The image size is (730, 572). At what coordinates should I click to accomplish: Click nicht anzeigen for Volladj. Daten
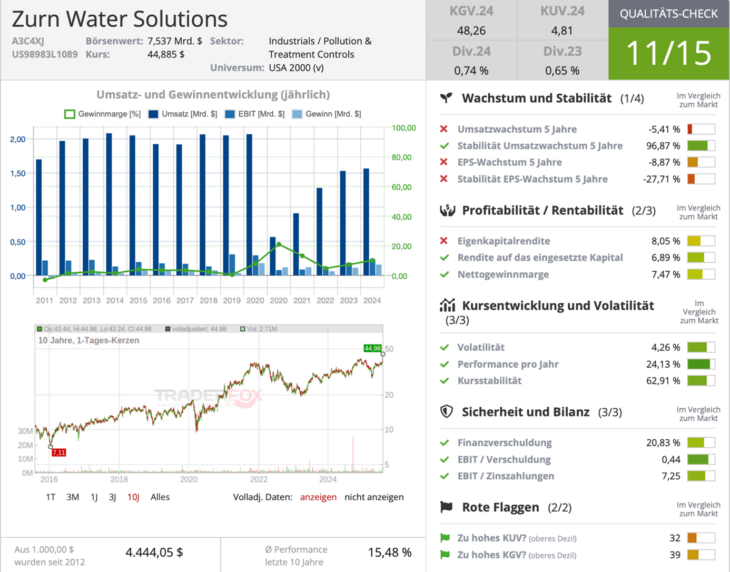click(x=374, y=497)
